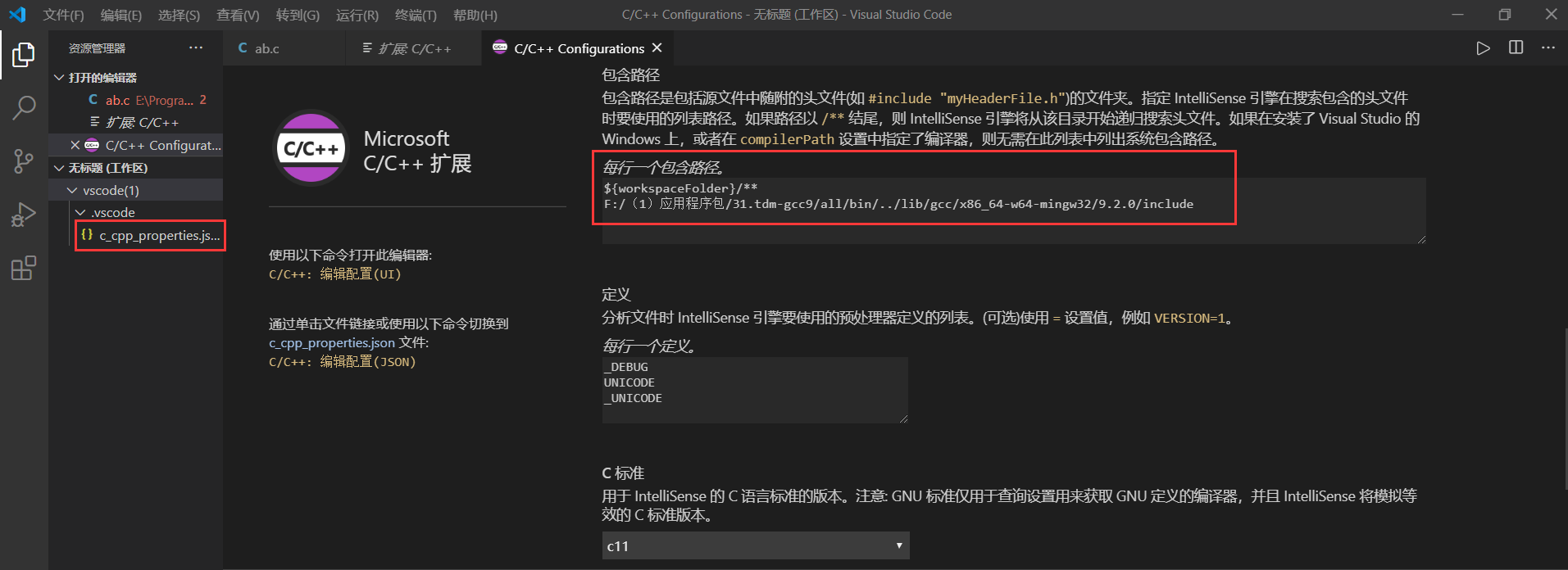Click the run play icon in editor toolbar
Image resolution: width=1568 pixels, height=570 pixels.
[1483, 47]
